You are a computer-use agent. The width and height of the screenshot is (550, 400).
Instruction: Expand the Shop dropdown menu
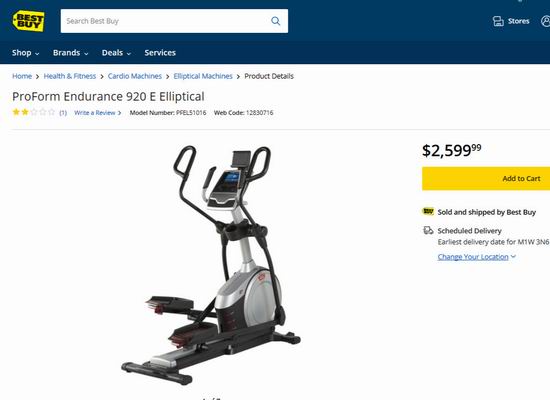tap(25, 53)
